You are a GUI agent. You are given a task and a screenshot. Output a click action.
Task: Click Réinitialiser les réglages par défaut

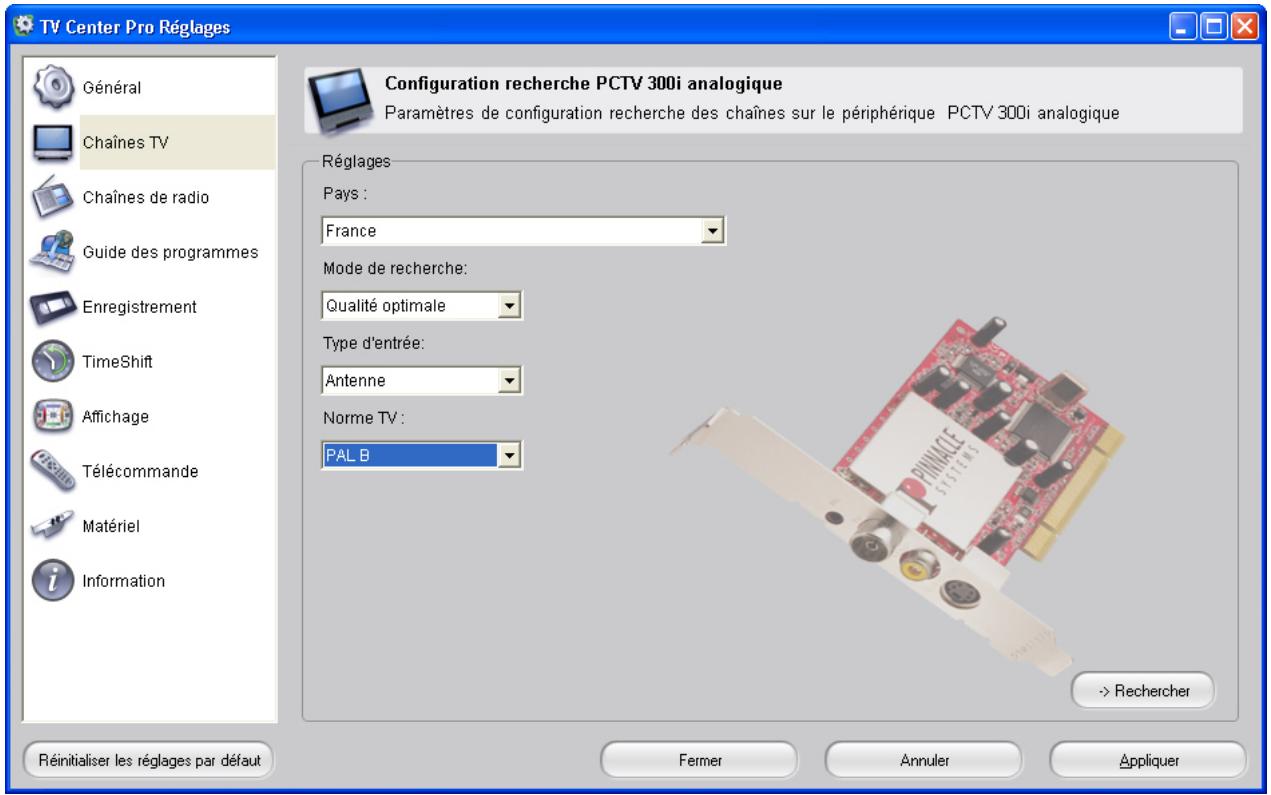tap(149, 760)
